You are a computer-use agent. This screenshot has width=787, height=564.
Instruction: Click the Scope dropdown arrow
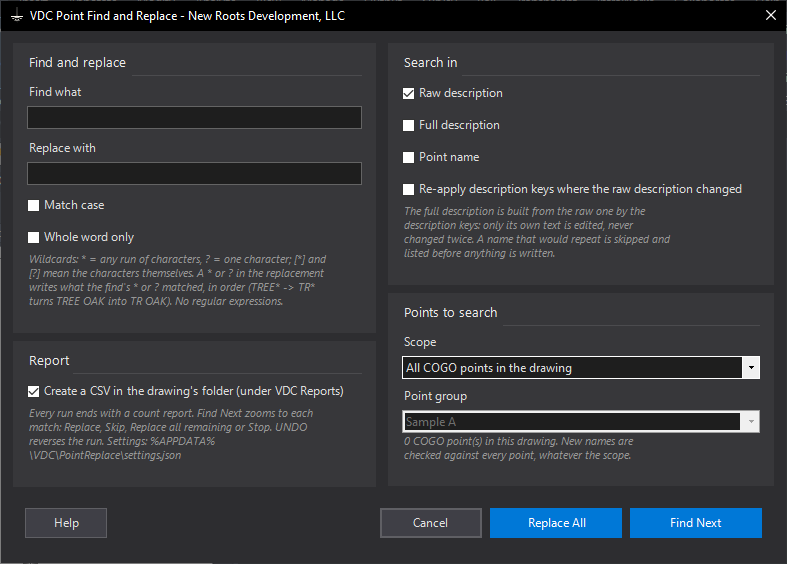point(751,368)
